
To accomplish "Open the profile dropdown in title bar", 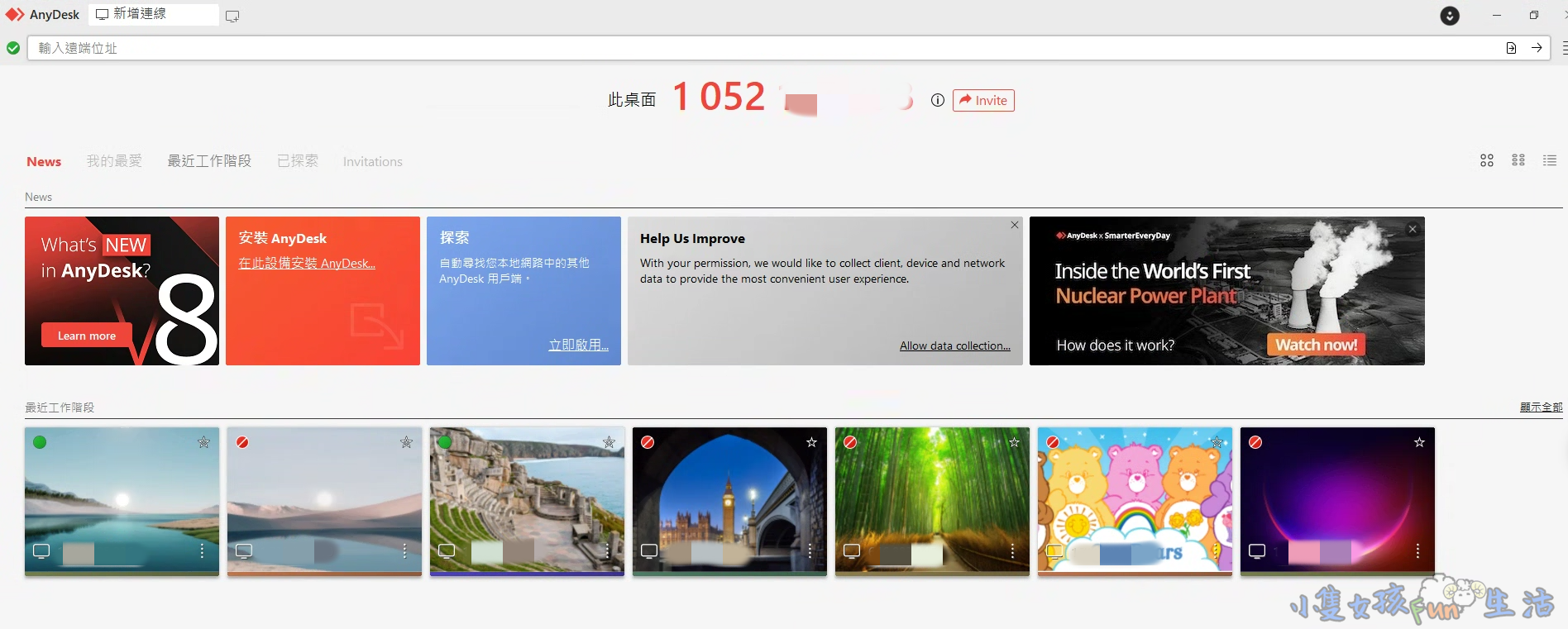I will coord(1449,16).
